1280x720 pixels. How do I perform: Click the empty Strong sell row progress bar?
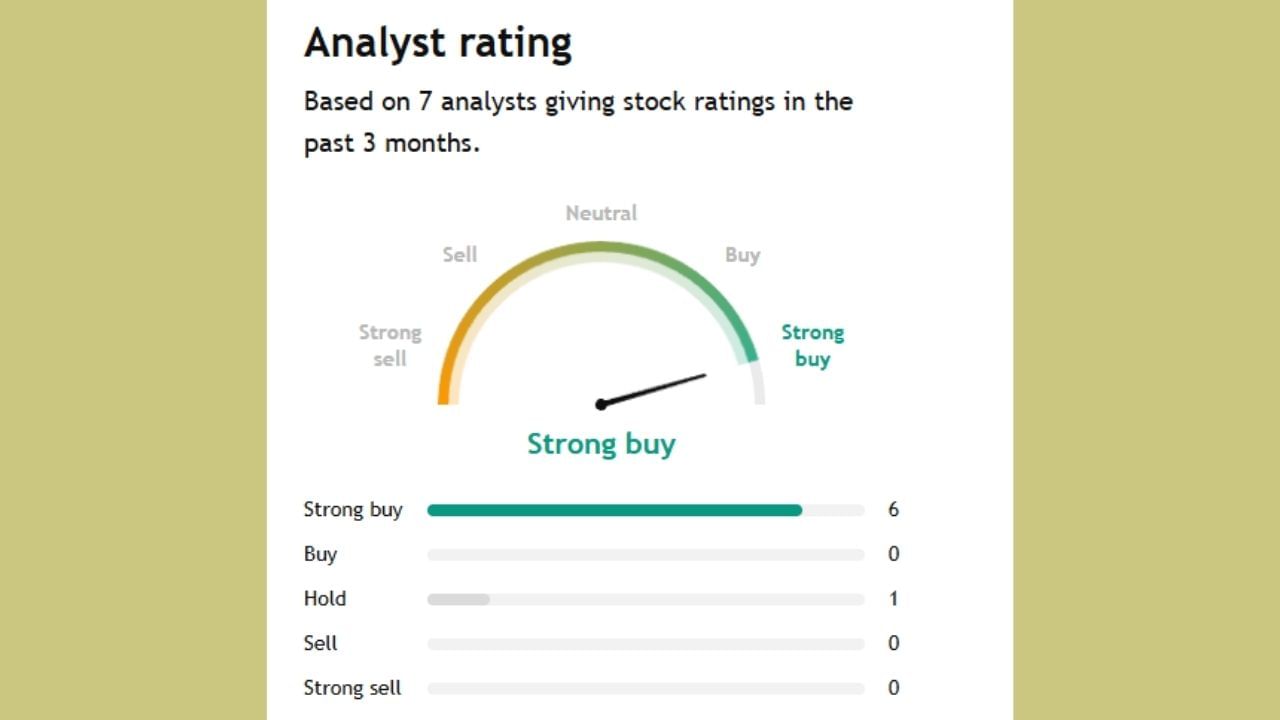coord(645,688)
